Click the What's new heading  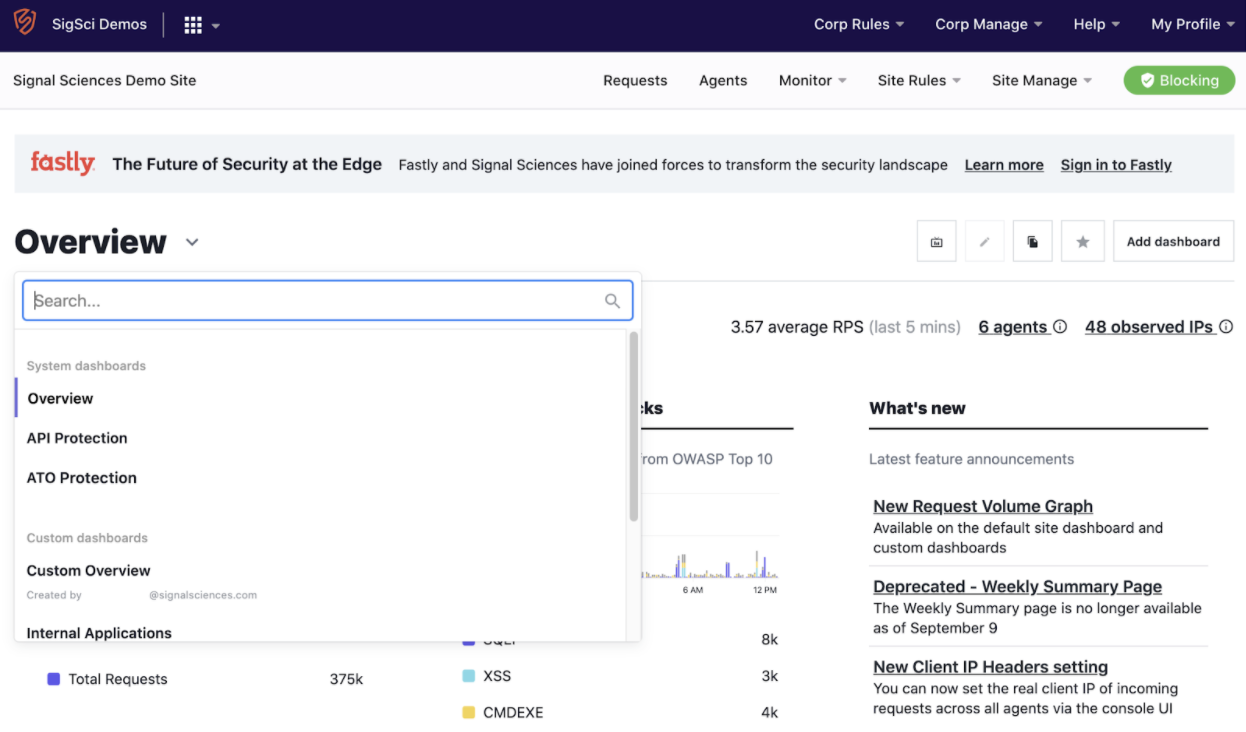[x=917, y=408]
